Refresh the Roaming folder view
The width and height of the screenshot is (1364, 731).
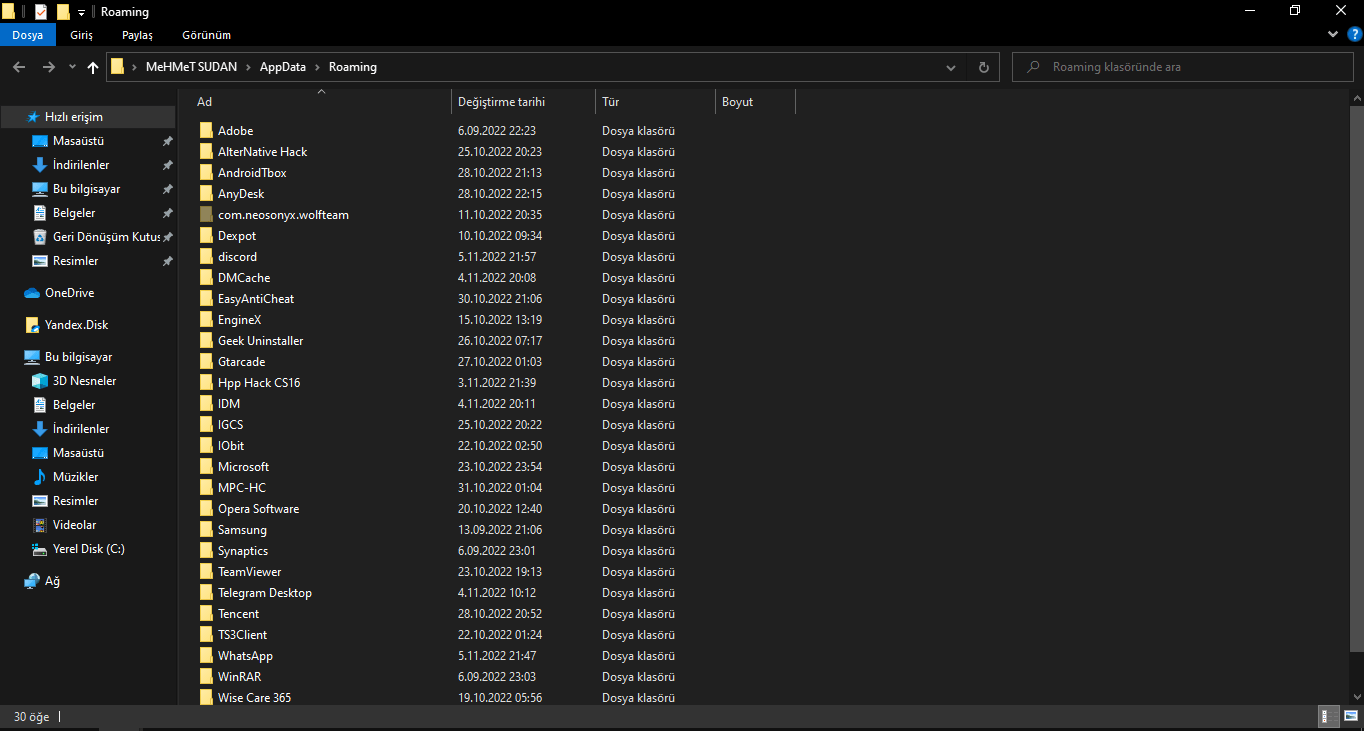pyautogui.click(x=984, y=67)
